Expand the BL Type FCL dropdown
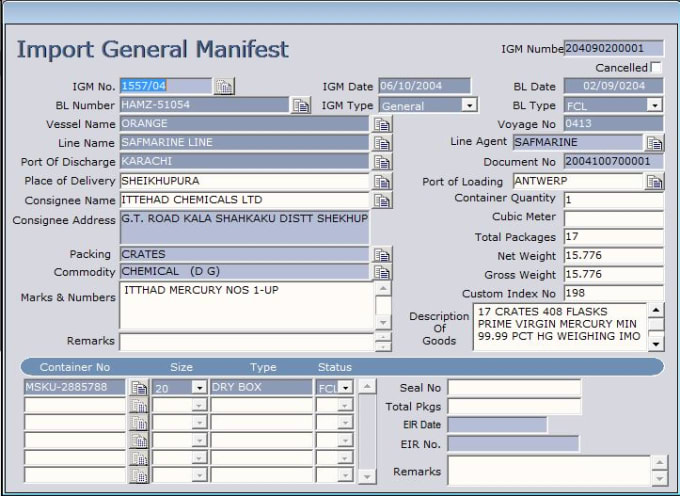Viewport: 680px width, 496px height. (x=654, y=105)
